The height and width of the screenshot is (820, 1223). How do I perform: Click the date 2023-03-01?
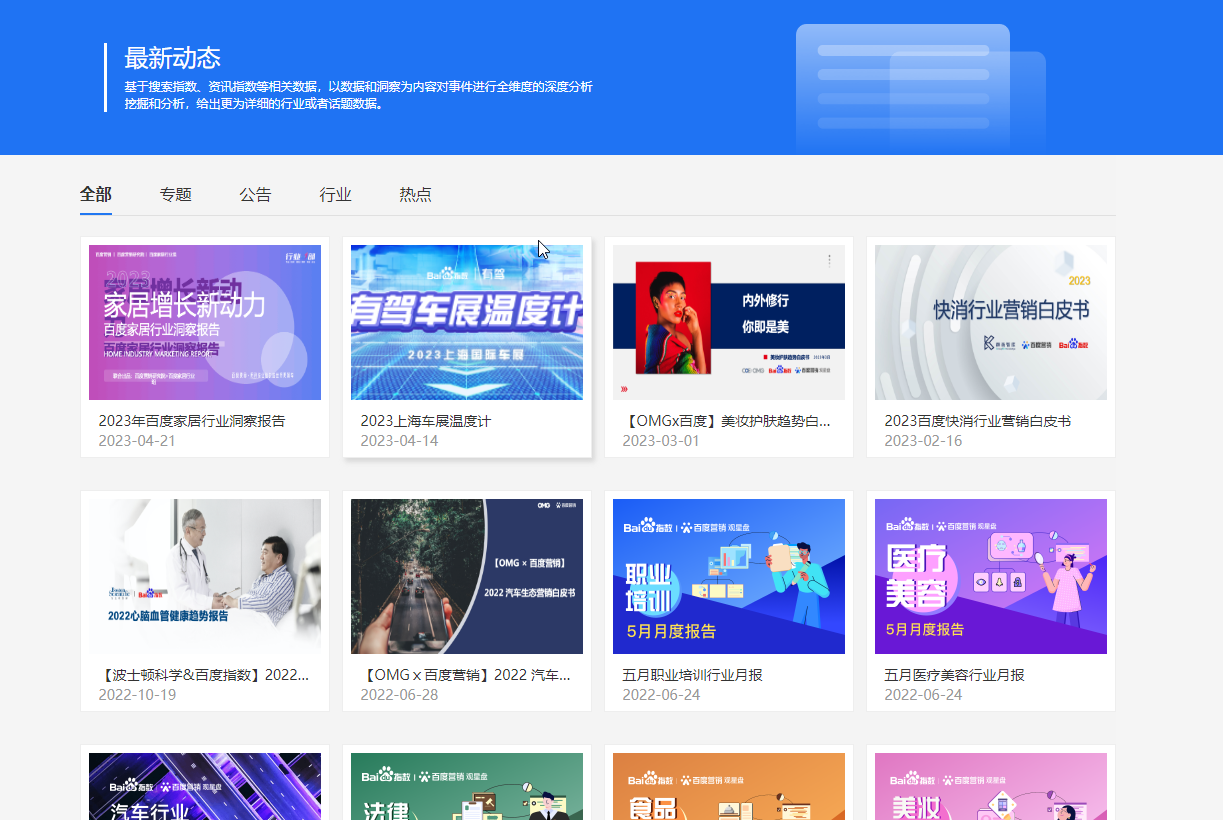click(661, 441)
